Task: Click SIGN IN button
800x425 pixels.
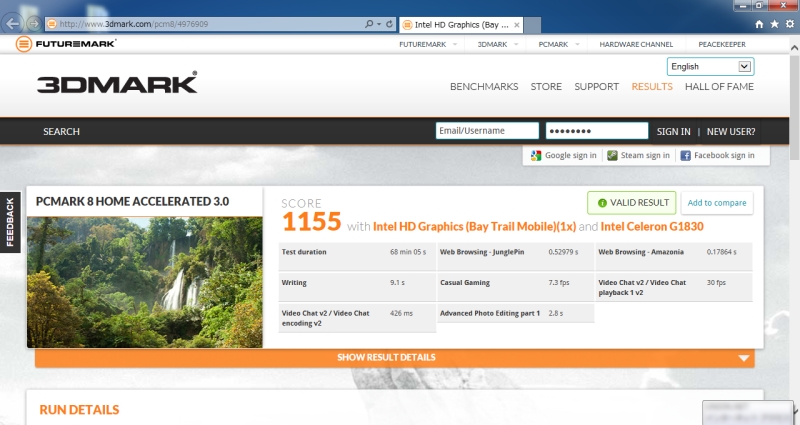Action: [x=673, y=132]
